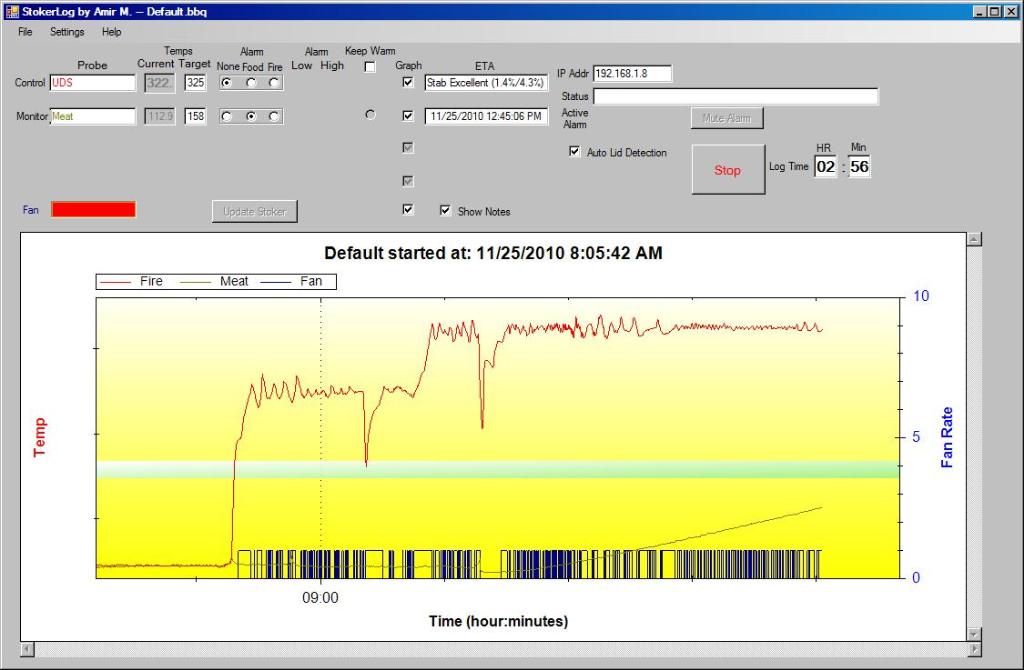This screenshot has height=670, width=1024.
Task: Open the Help menu
Action: point(112,32)
